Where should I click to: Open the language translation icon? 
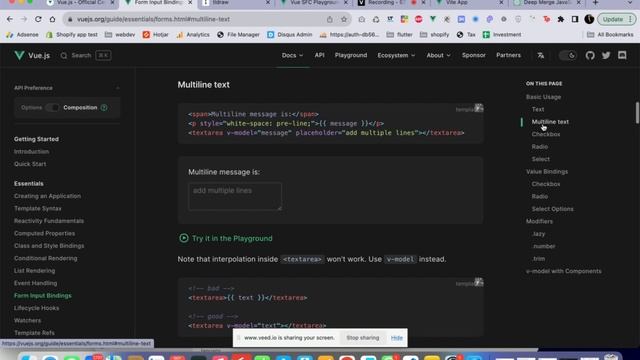pyautogui.click(x=541, y=56)
